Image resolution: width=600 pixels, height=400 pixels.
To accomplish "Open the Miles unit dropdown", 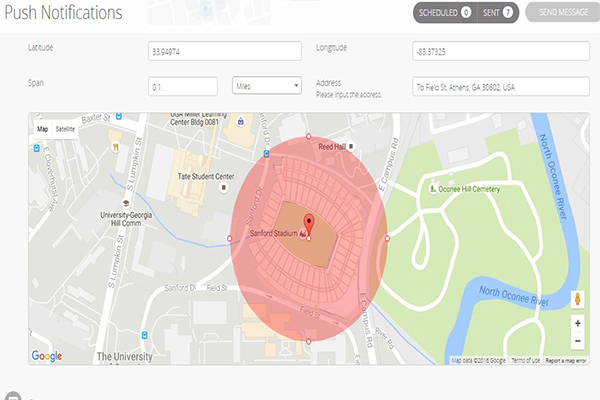I will (x=267, y=86).
